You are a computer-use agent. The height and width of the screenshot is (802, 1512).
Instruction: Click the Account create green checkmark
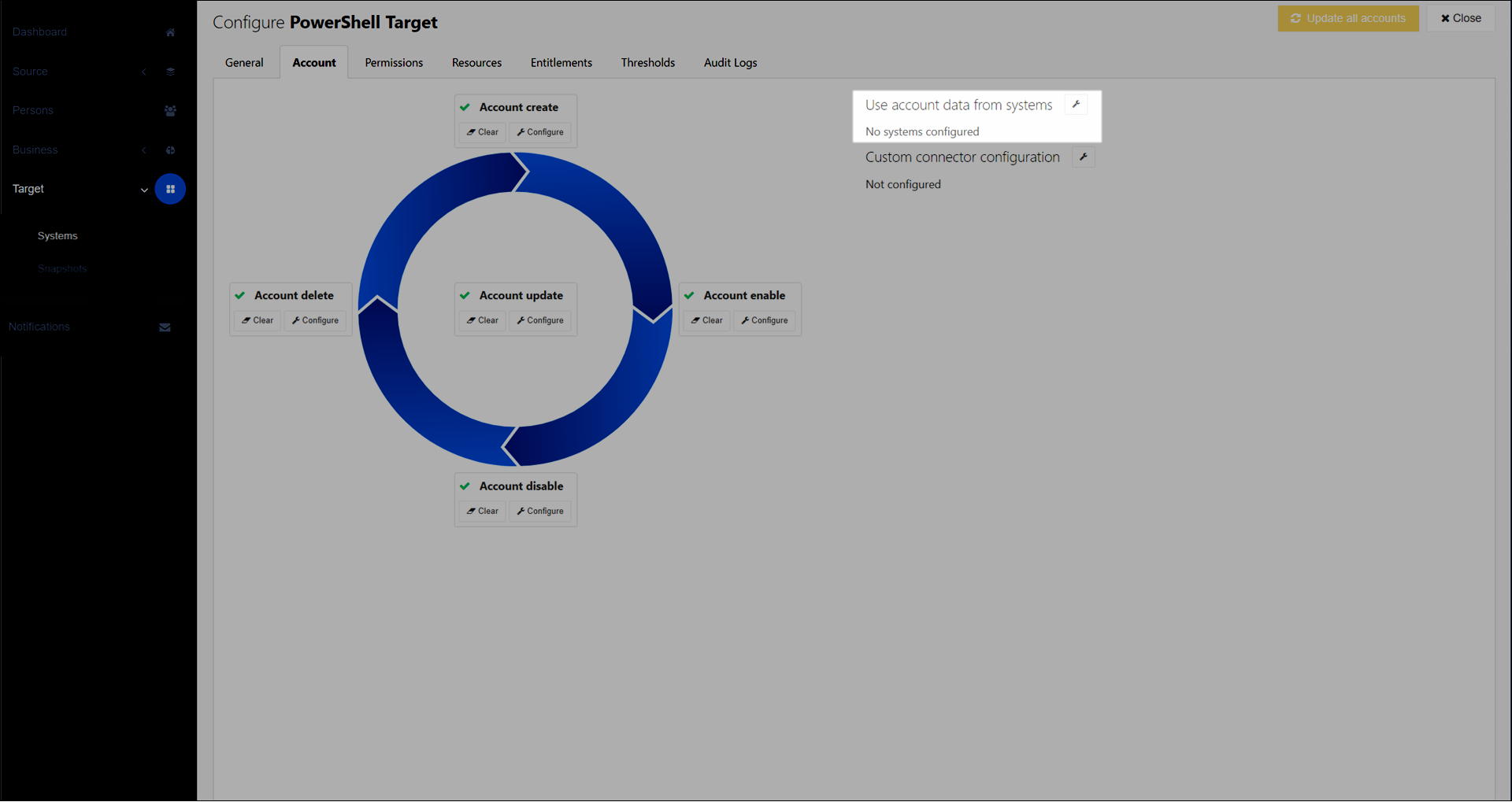[465, 107]
